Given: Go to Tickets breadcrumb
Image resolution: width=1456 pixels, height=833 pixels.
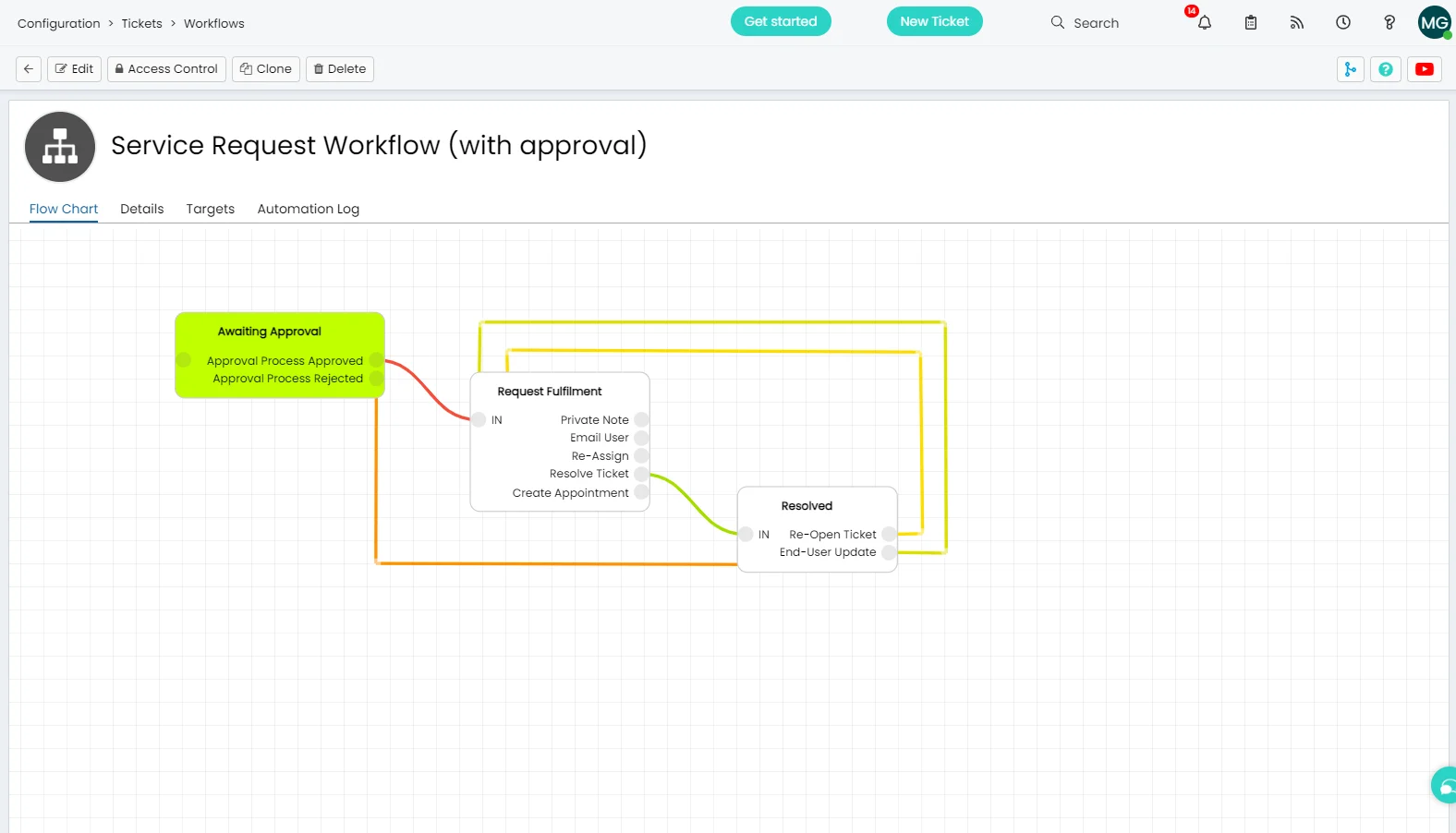Looking at the screenshot, I should 141,24.
